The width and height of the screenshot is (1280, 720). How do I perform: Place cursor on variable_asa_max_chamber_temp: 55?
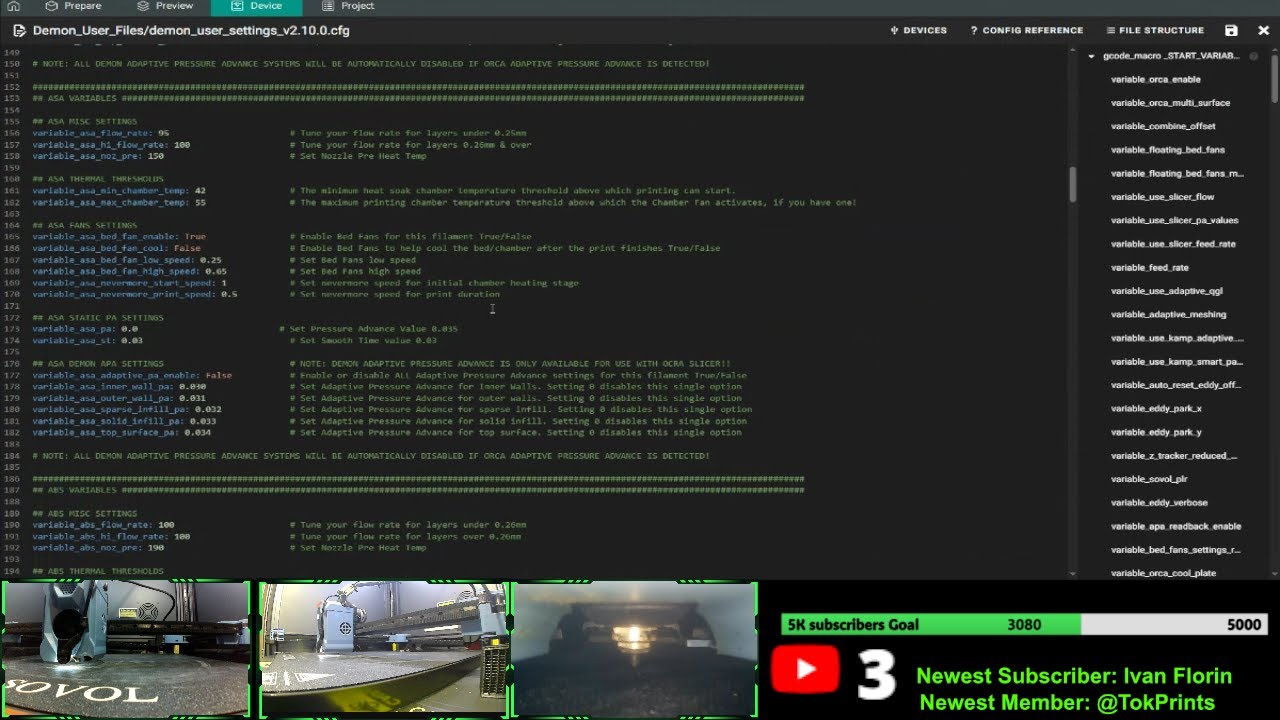[x=119, y=202]
